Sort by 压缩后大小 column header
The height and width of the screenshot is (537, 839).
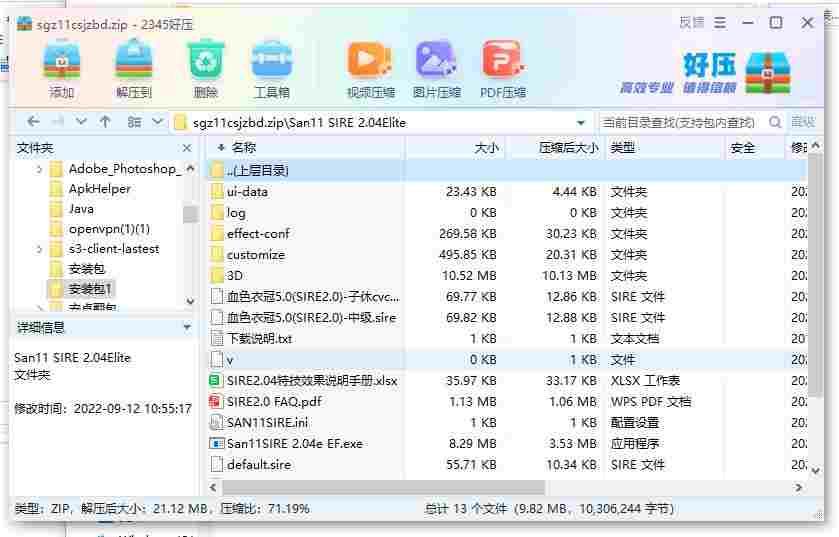(x=568, y=148)
